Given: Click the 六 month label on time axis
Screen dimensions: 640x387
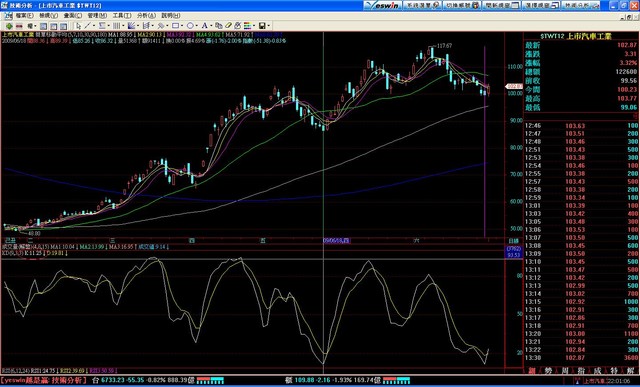Looking at the screenshot, I should [416, 241].
